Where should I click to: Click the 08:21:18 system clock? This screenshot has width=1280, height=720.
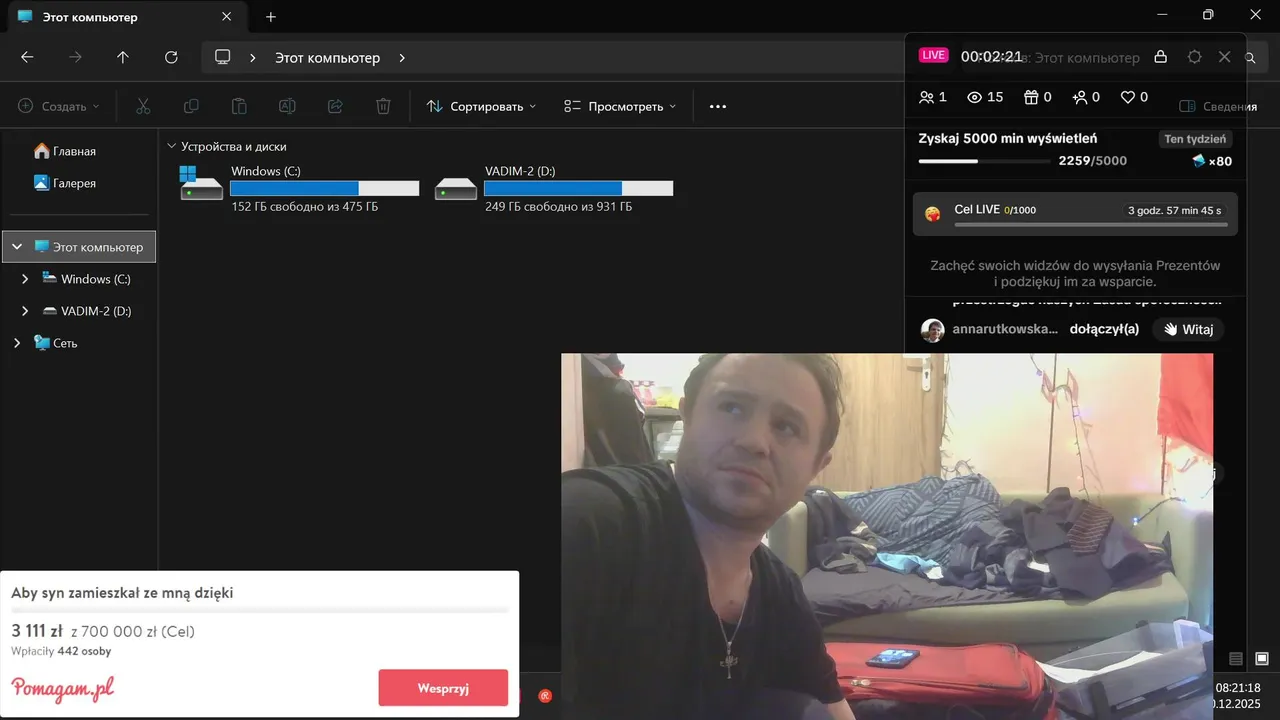pyautogui.click(x=1238, y=688)
